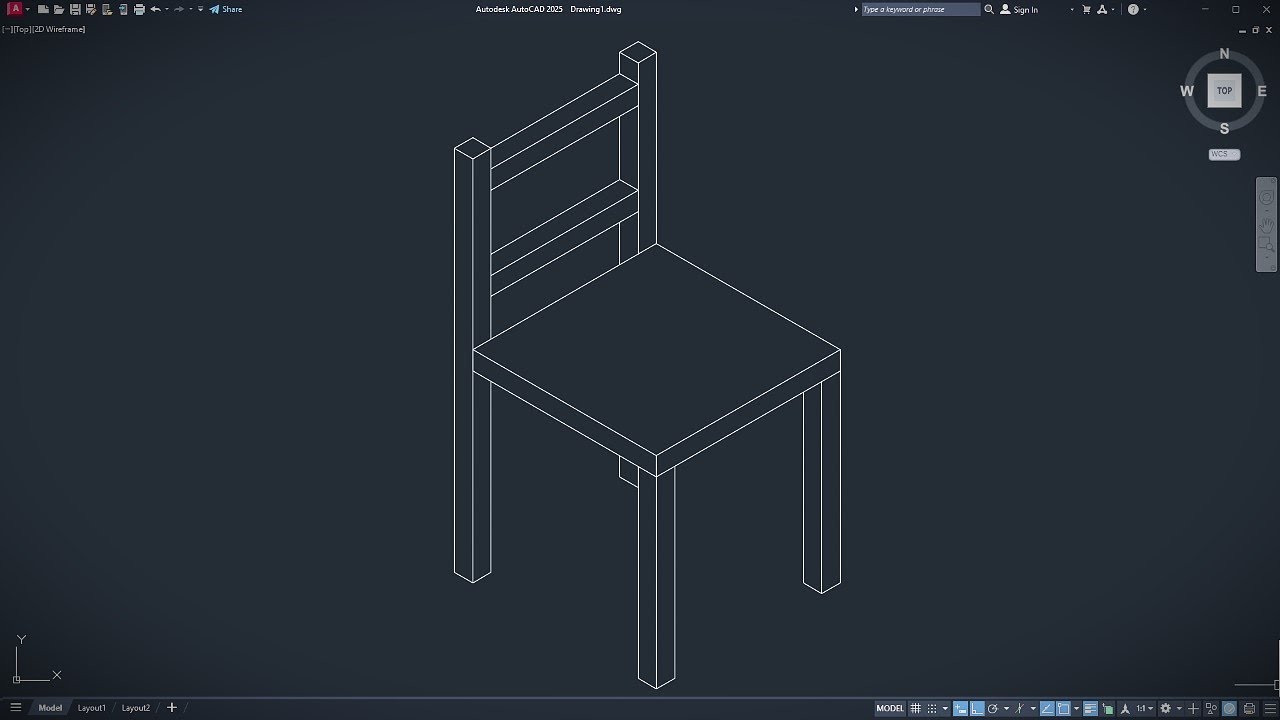Toggle Selection Cycling green icon
This screenshot has height=720, width=1280.
pos(1108,708)
